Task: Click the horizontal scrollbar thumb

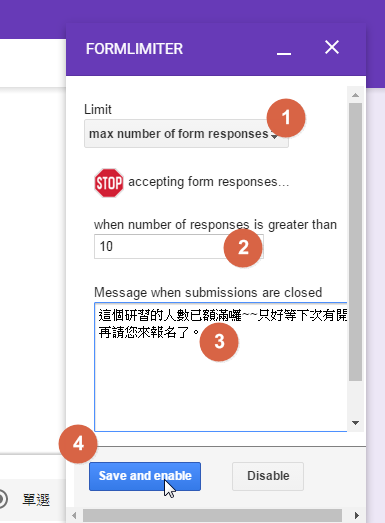Action: tap(212, 515)
